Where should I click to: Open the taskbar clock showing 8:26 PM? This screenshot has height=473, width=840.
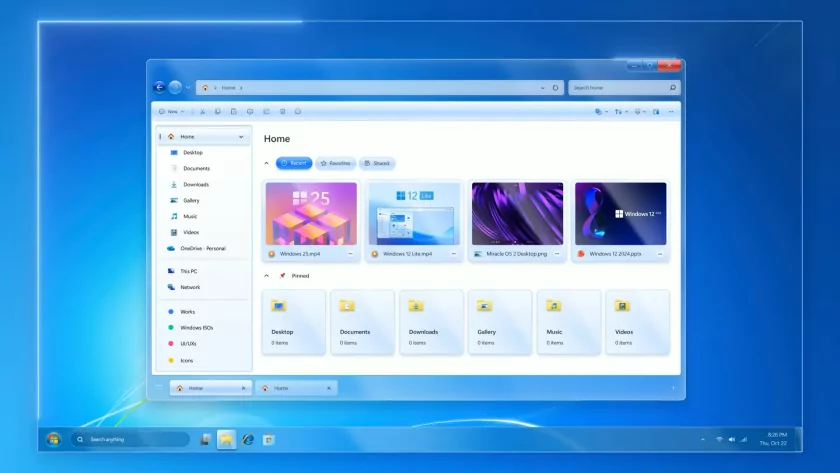(775, 439)
